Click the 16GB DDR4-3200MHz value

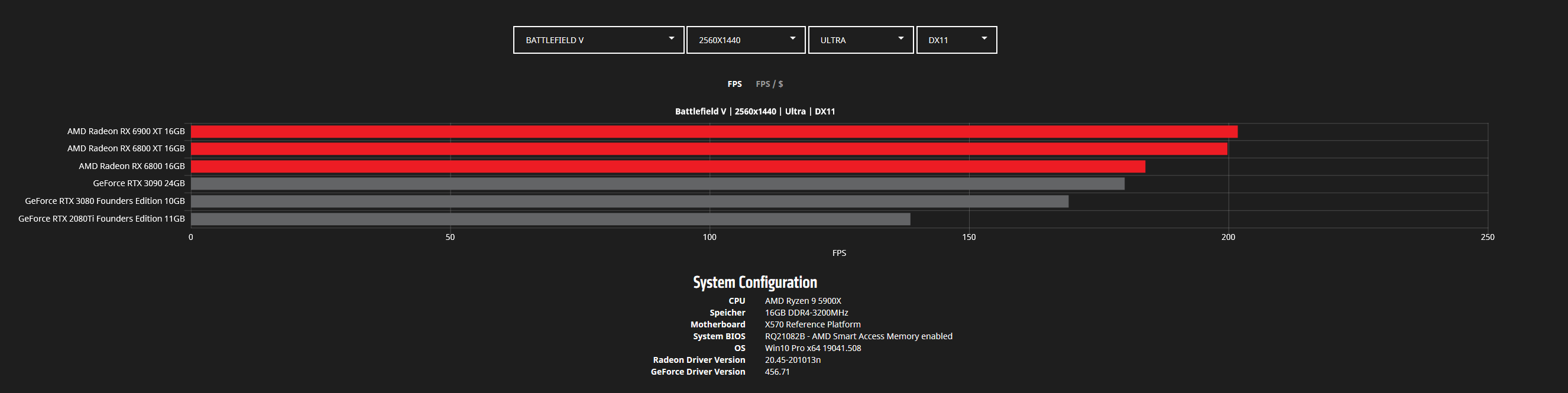[806, 313]
